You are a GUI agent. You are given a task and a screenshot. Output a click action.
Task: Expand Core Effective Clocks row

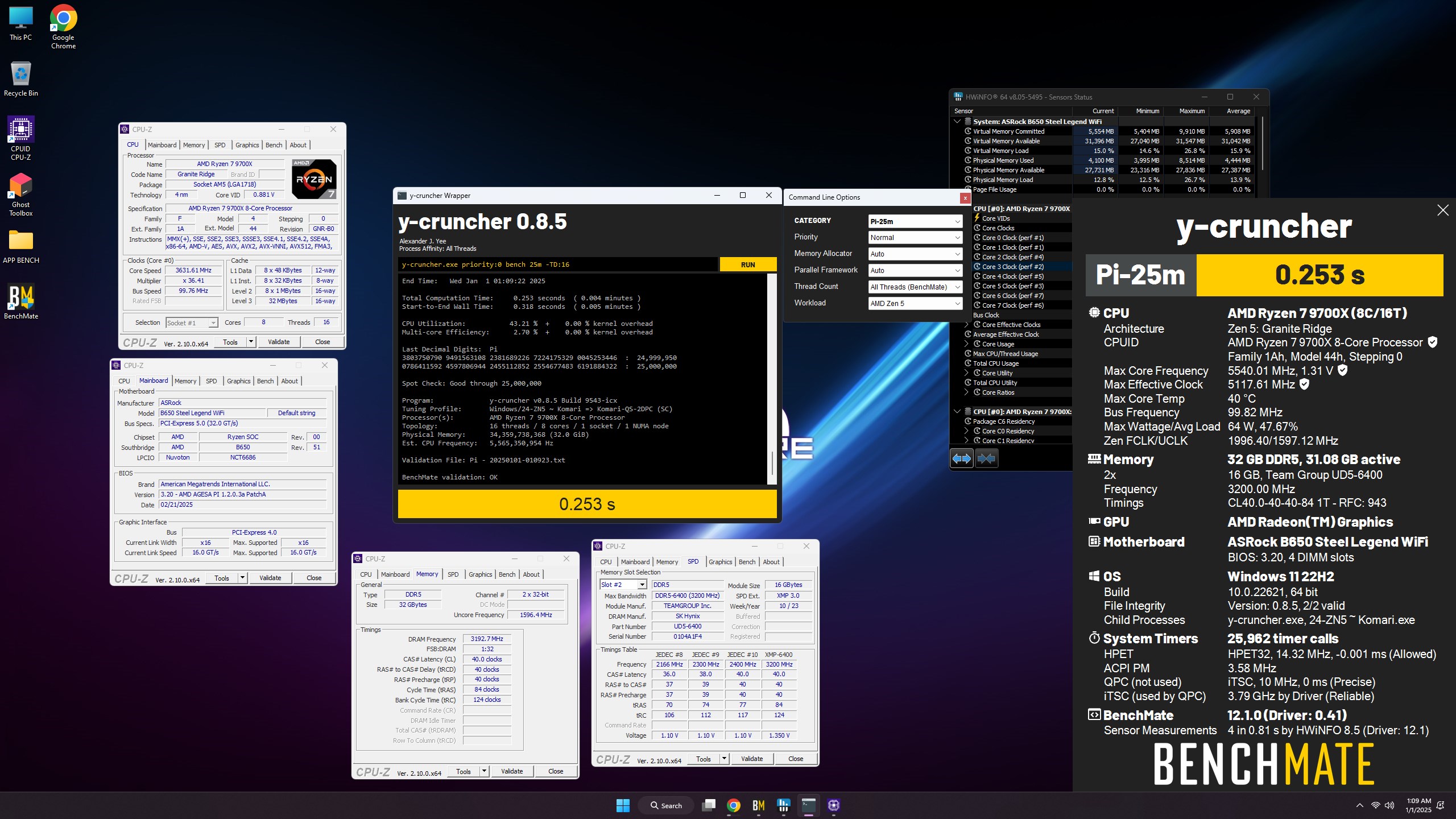pyautogui.click(x=966, y=325)
